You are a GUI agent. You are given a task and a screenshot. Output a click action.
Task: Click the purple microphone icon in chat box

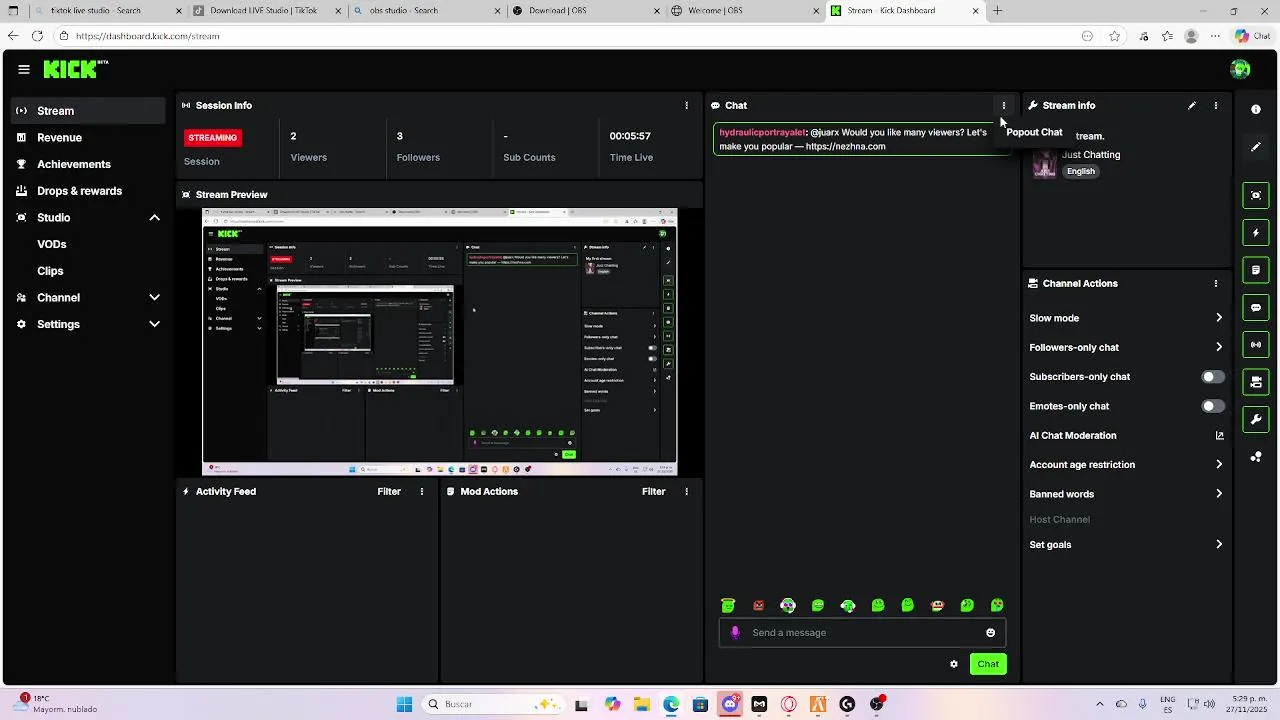(x=735, y=632)
